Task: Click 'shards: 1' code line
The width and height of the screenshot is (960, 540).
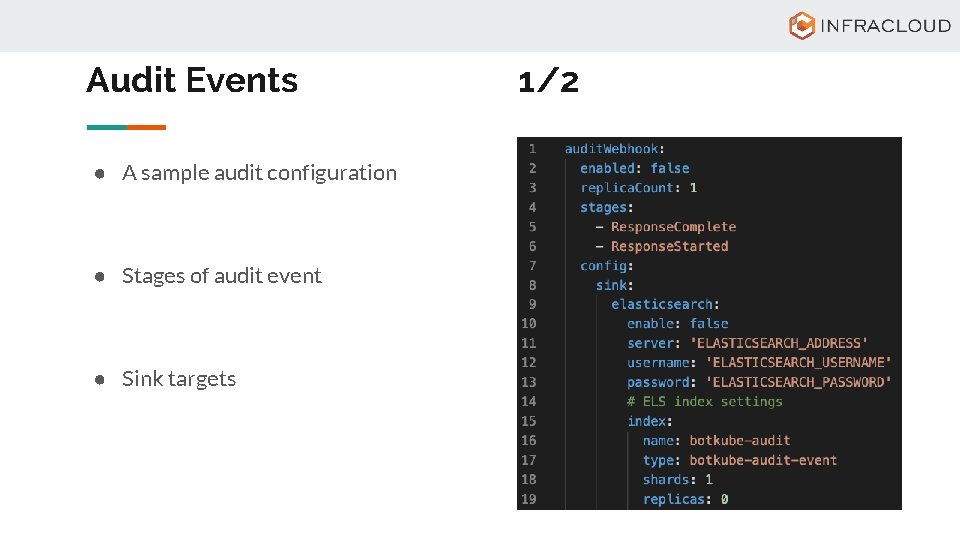Action: (677, 479)
